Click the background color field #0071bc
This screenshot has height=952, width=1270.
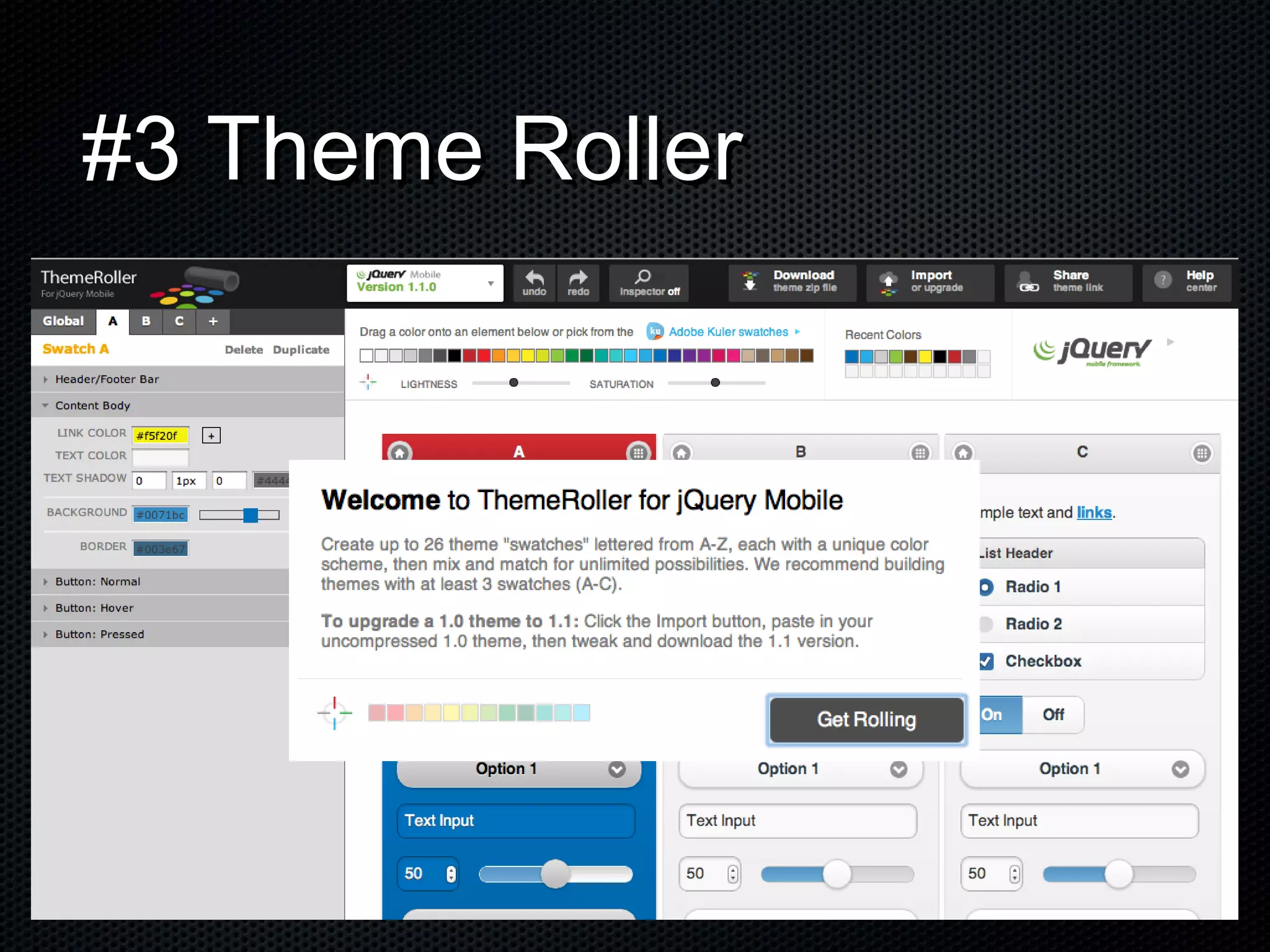click(x=161, y=515)
